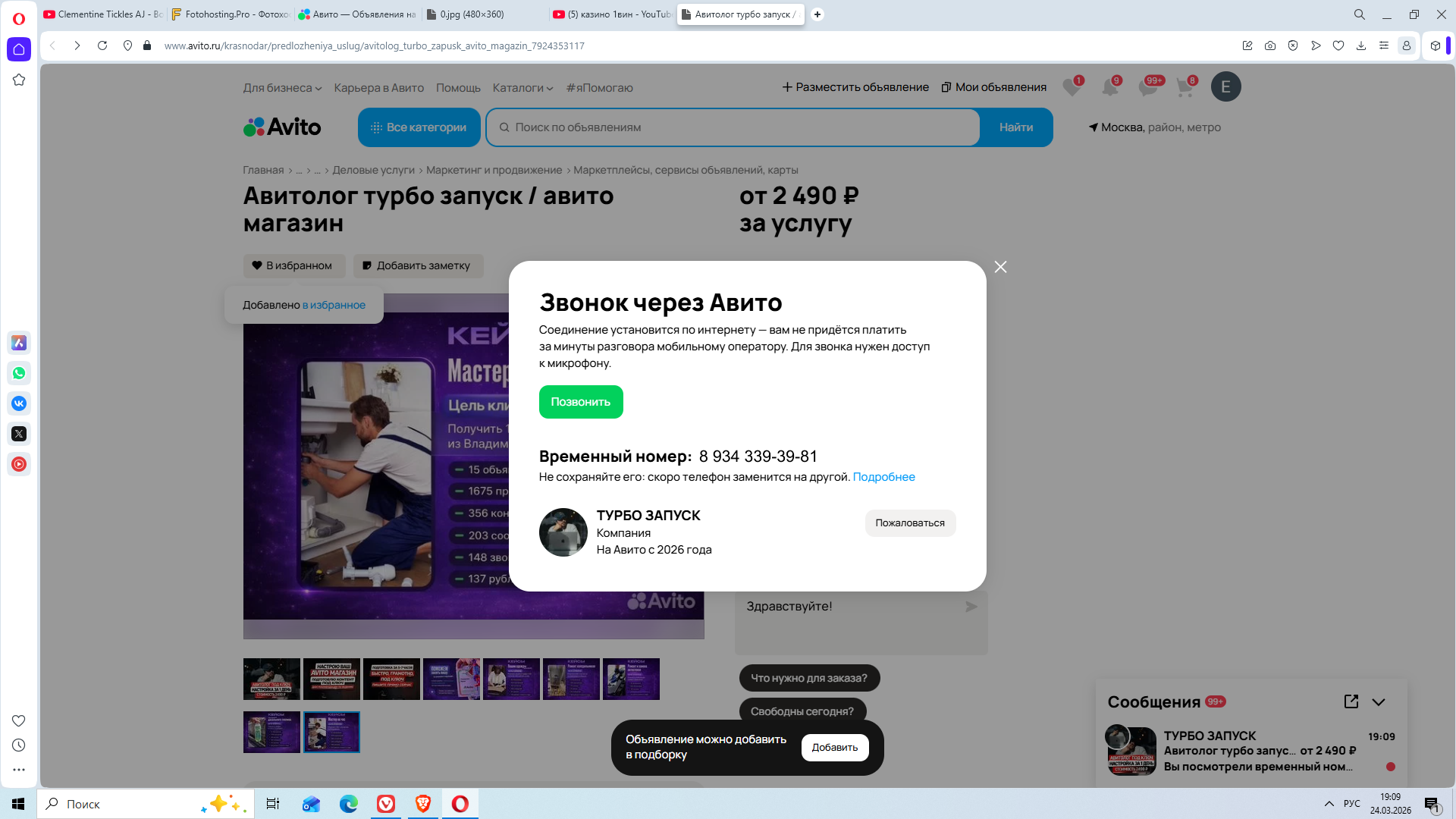The width and height of the screenshot is (1456, 819).
Task: Collapse the Сообщения panel chevron
Action: tap(1379, 702)
